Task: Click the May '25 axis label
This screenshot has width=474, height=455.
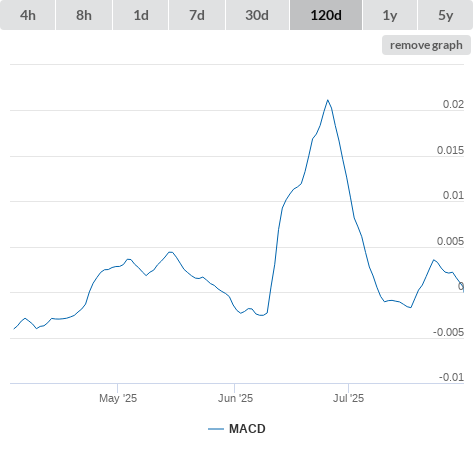Action: coord(118,398)
